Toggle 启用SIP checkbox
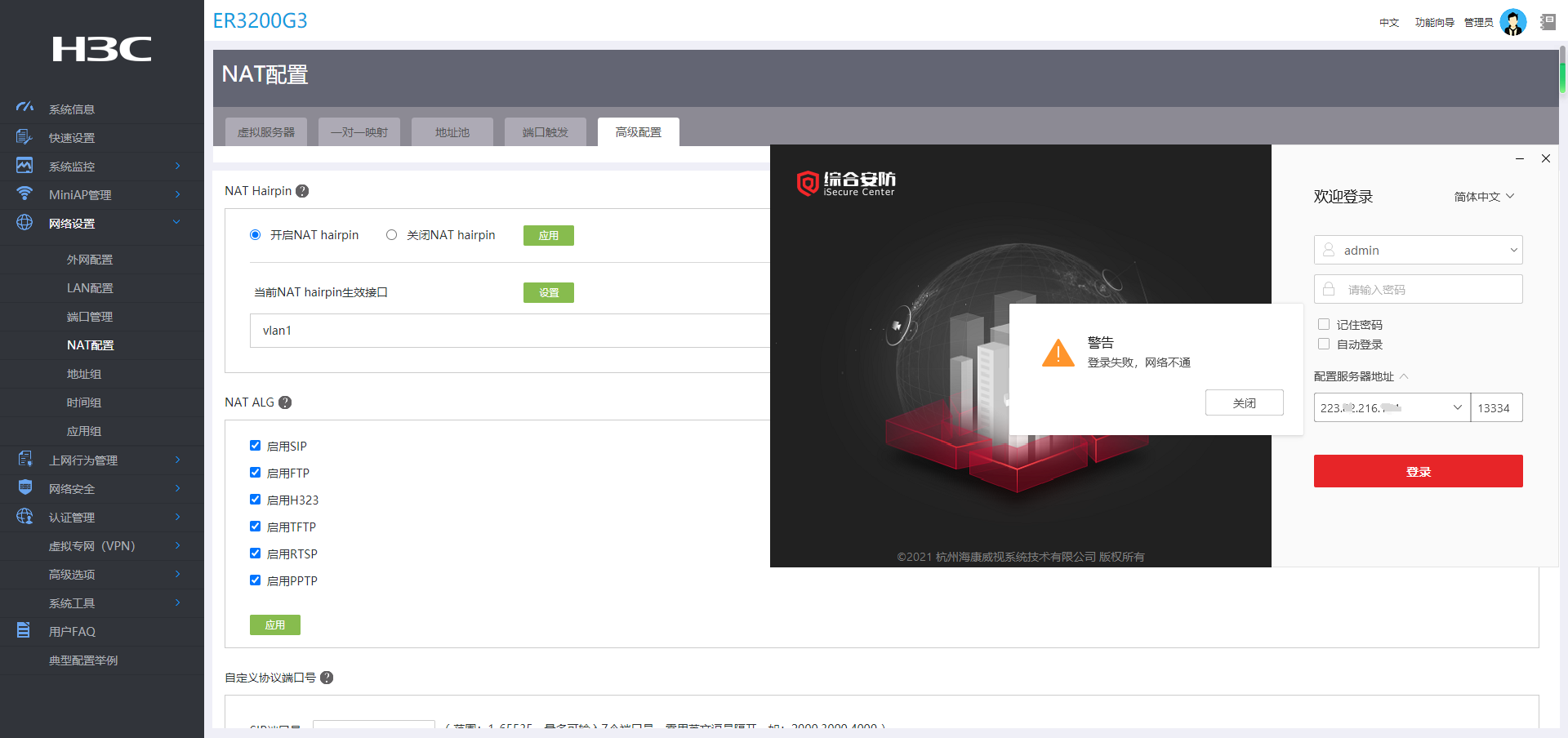Screen dimensions: 1568x738 click(255, 446)
